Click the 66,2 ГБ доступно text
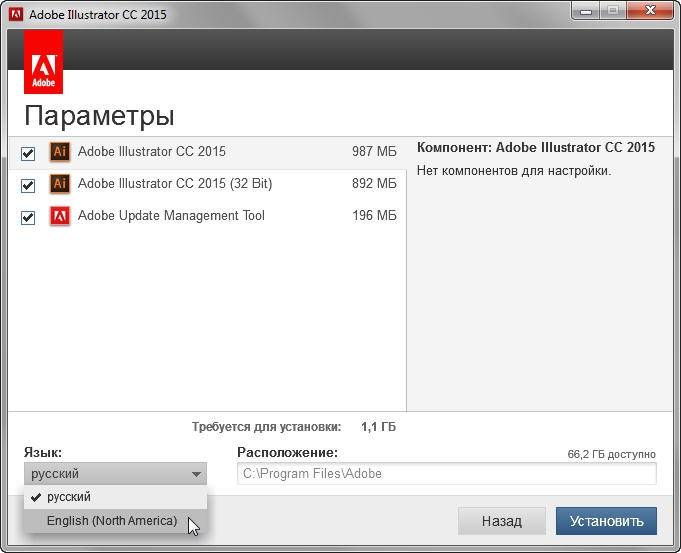The width and height of the screenshot is (681, 553). (612, 454)
